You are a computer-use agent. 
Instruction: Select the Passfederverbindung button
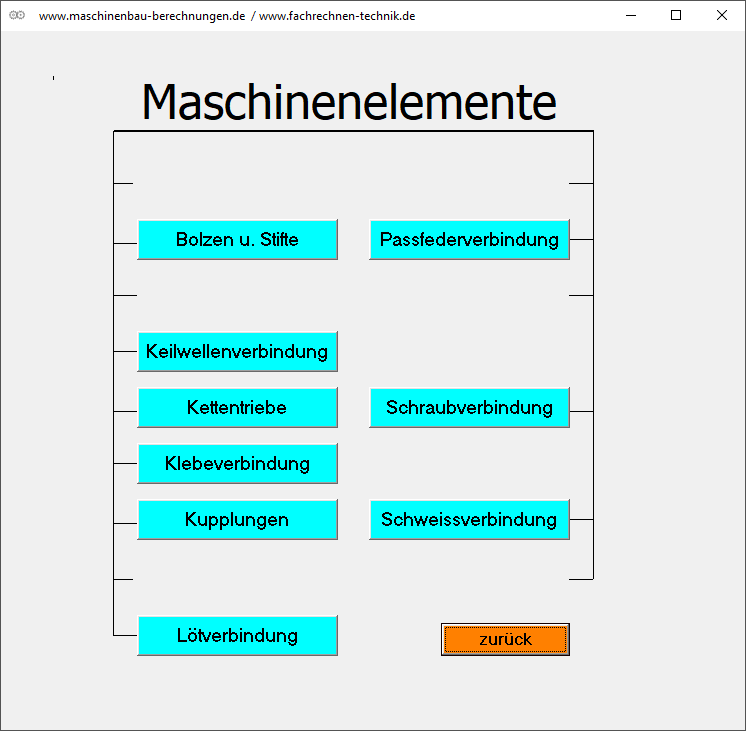pyautogui.click(x=469, y=240)
